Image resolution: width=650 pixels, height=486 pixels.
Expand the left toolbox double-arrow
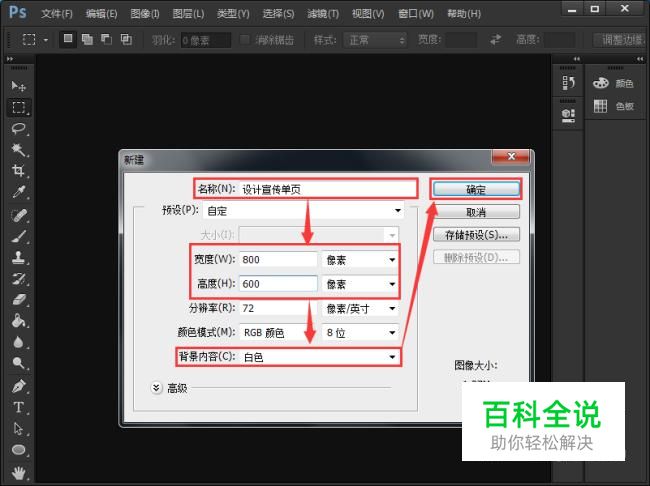pos(10,59)
